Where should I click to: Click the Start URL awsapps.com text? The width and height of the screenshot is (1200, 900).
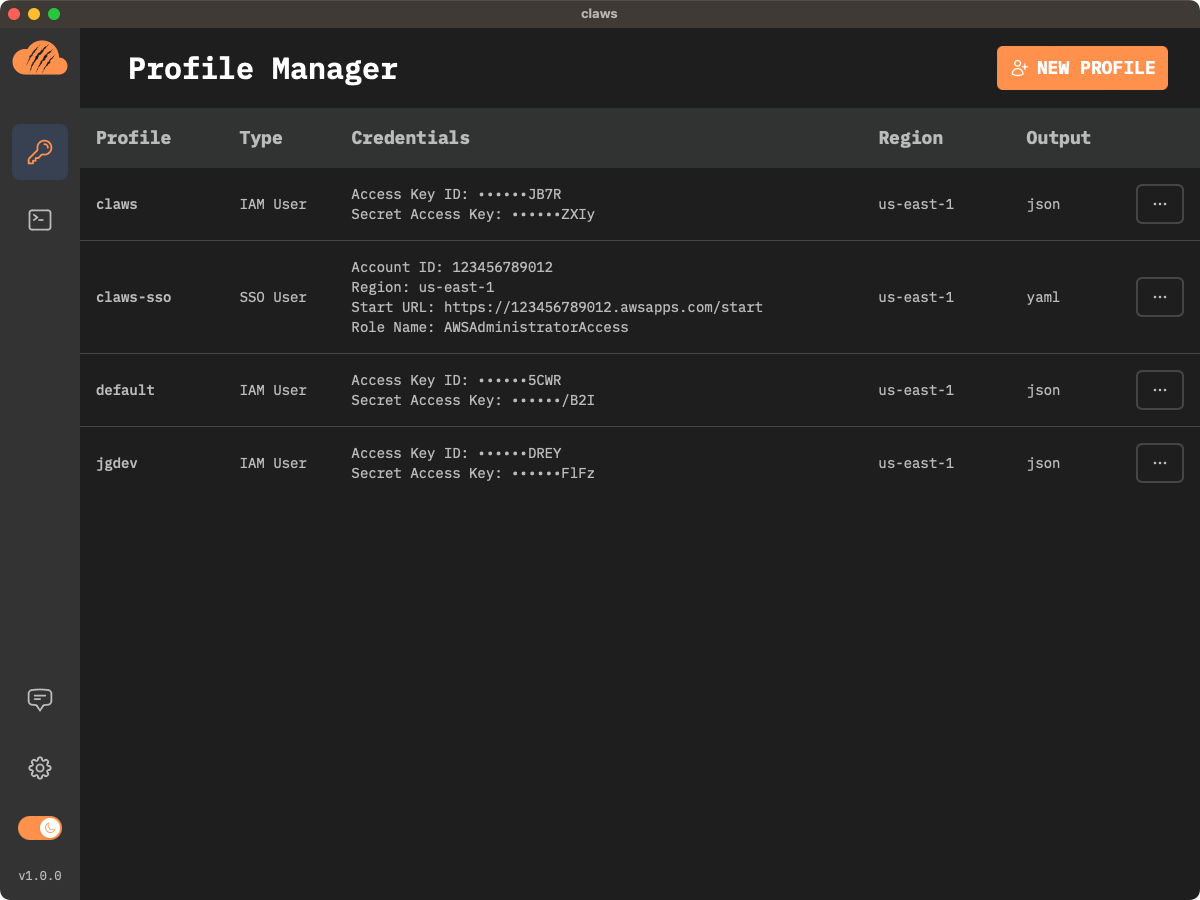tap(557, 307)
